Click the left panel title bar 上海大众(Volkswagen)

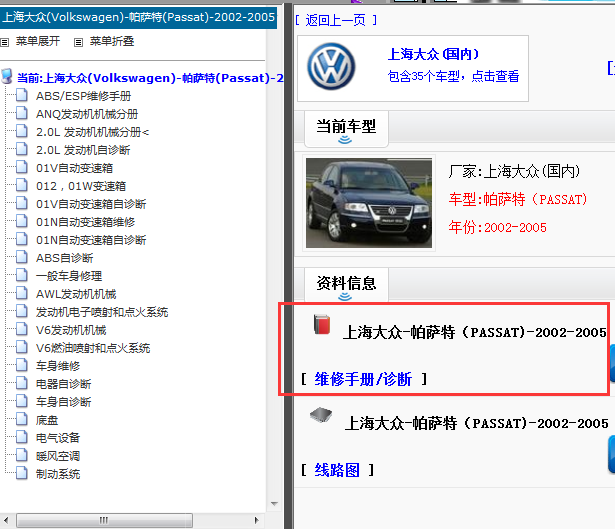(138, 17)
